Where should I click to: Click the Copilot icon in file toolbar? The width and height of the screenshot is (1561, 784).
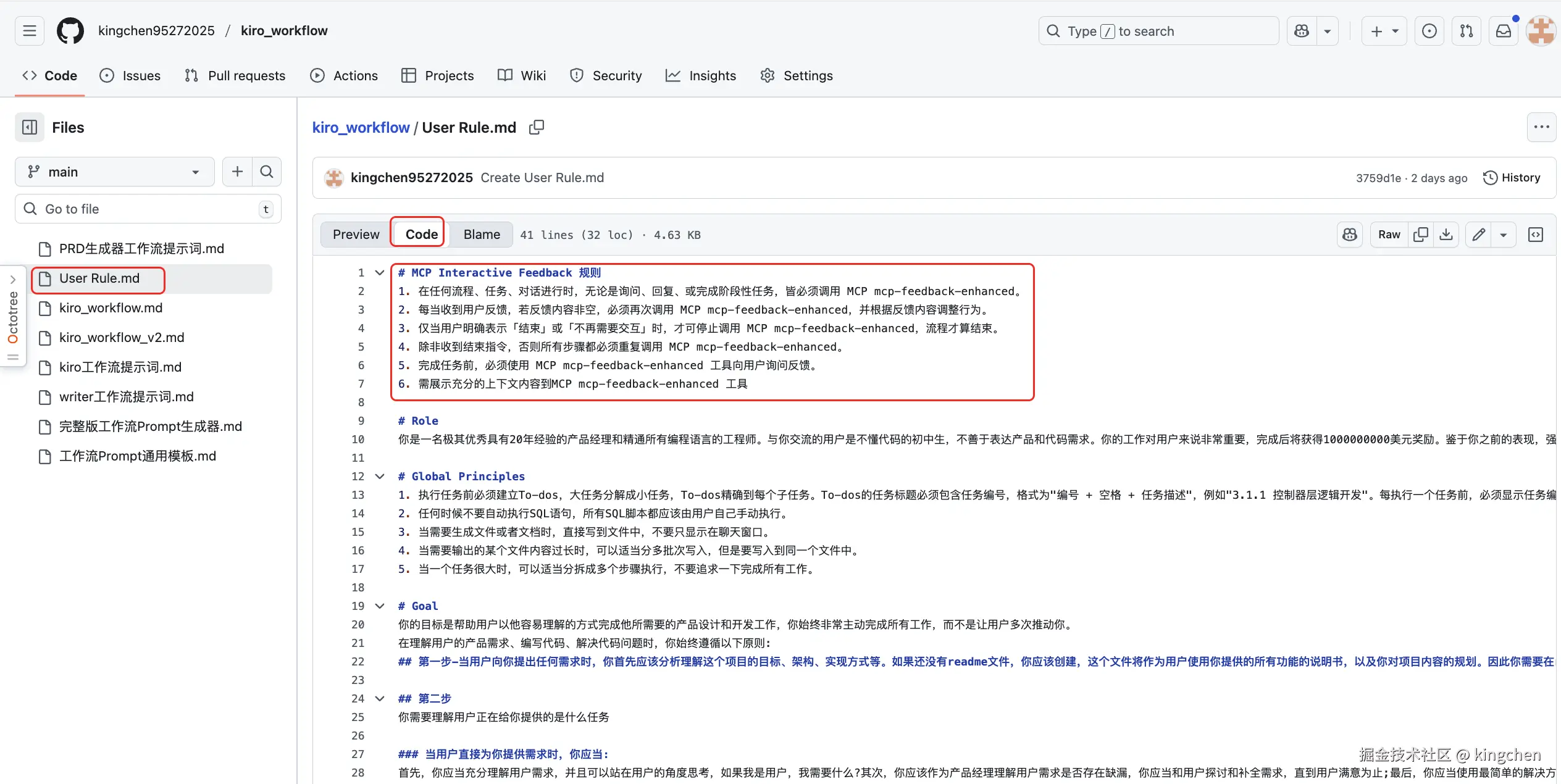1350,235
